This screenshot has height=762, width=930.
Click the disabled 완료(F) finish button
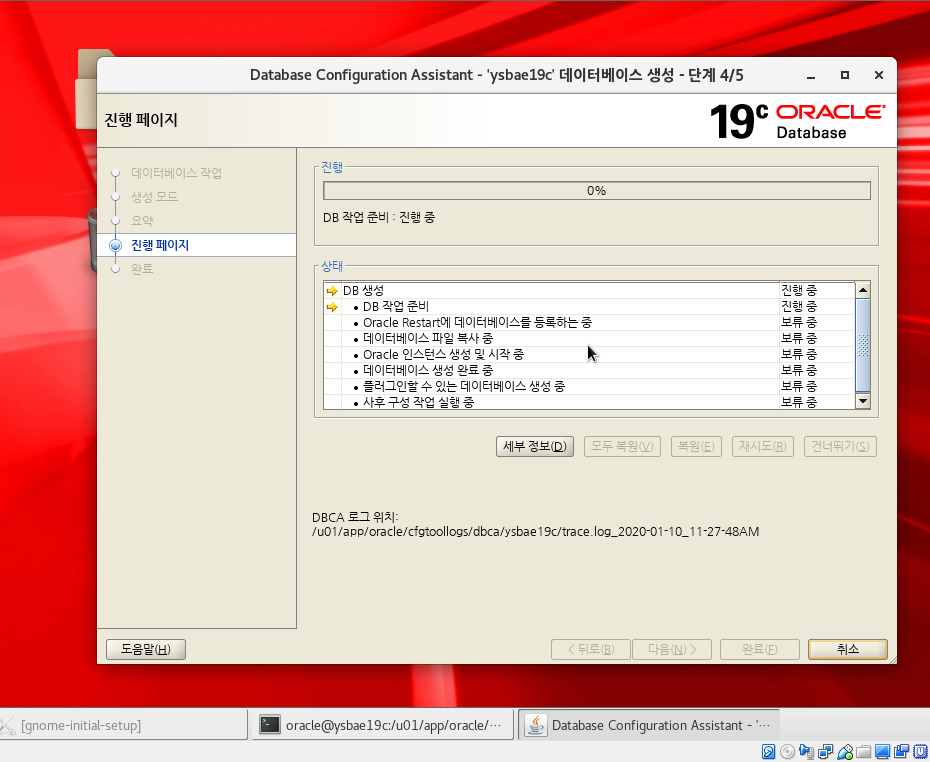click(x=760, y=649)
